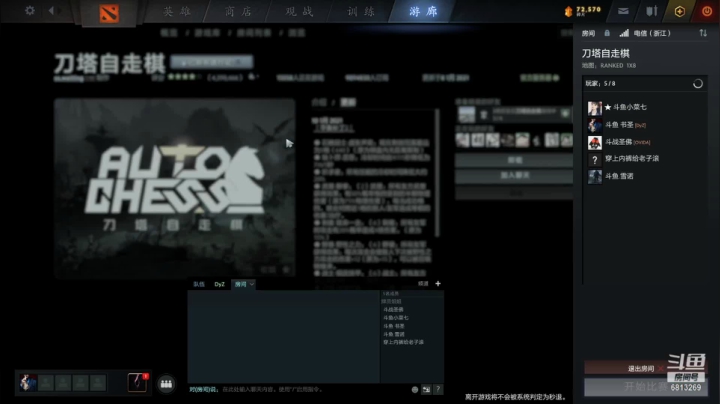
Task: Open the party finder group icon
Action: point(166,384)
